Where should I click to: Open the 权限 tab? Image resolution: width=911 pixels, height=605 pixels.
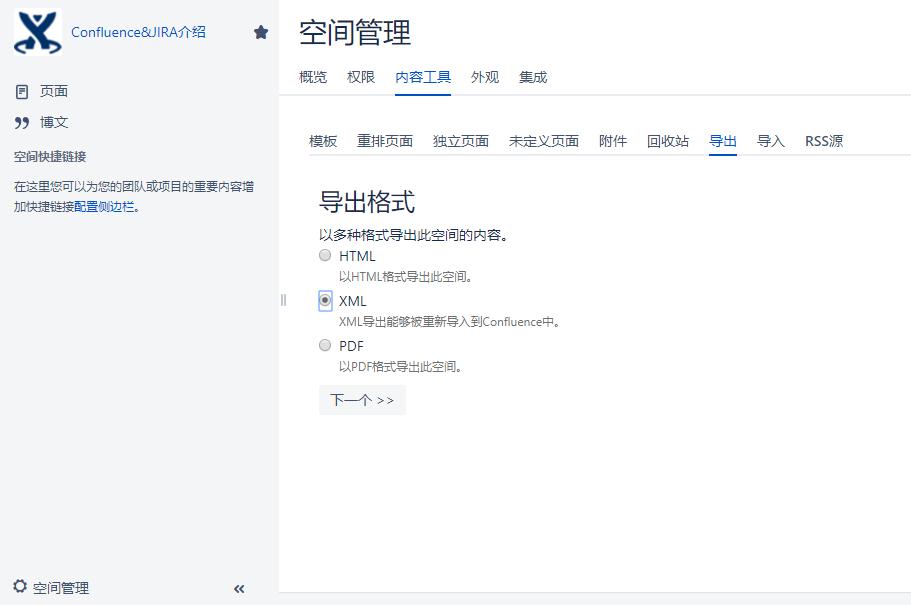pos(361,77)
